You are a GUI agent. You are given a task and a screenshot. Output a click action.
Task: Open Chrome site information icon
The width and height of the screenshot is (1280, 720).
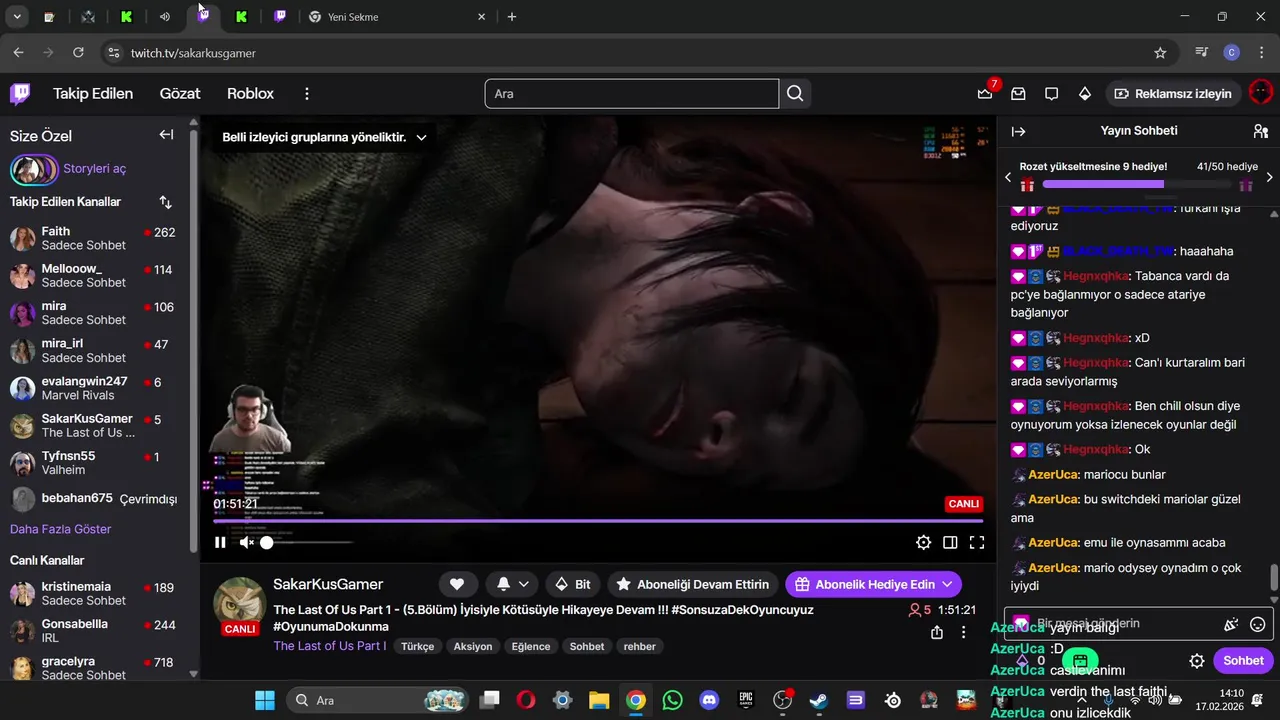[x=113, y=53]
